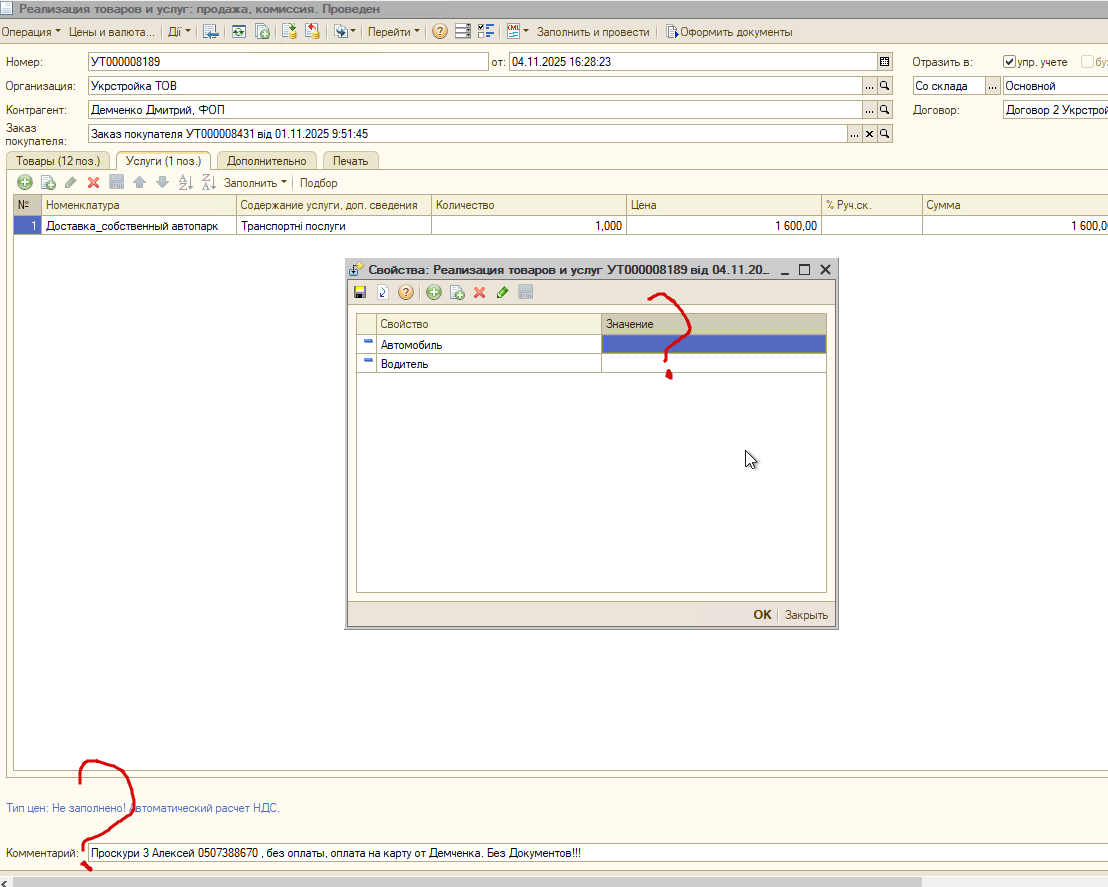Delete row with red X in services toolbar
Image resolution: width=1108 pixels, height=887 pixels.
(x=93, y=182)
